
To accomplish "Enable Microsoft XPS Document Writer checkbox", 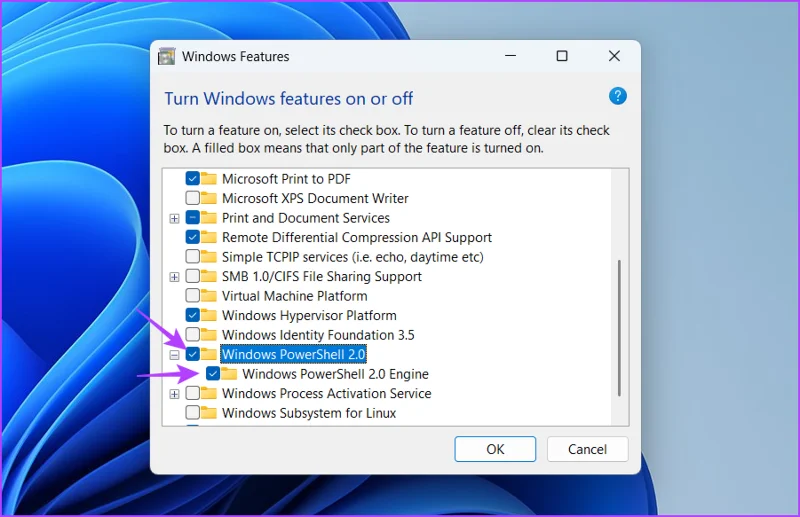I will (x=192, y=198).
